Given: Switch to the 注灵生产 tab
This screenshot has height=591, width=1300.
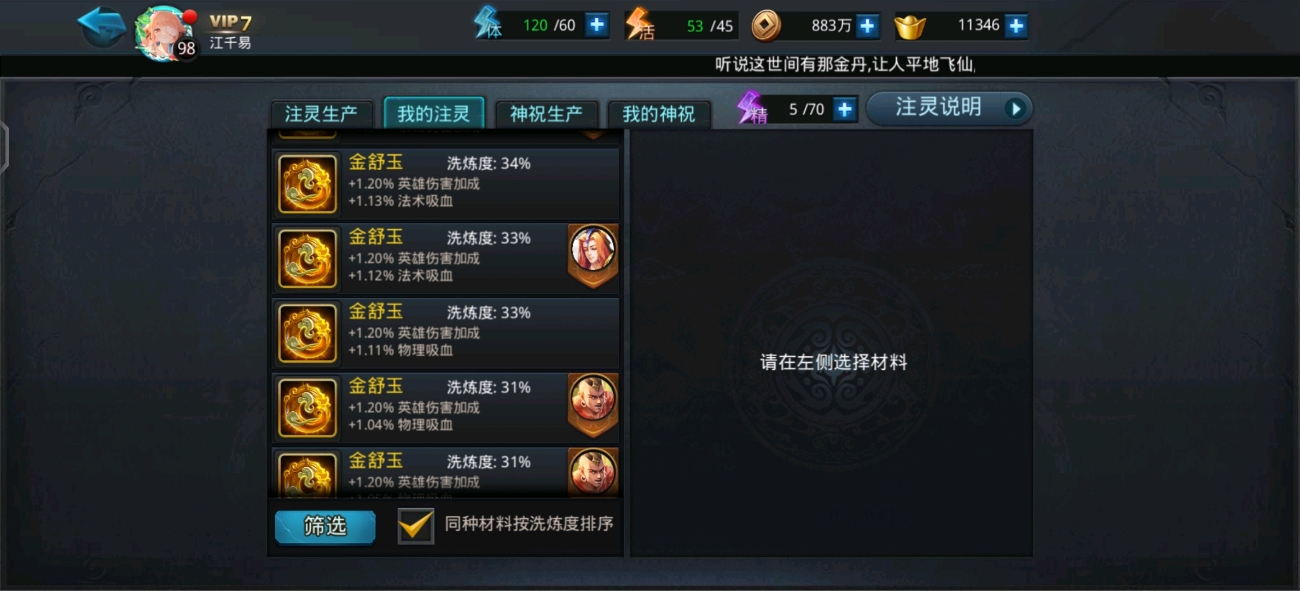Looking at the screenshot, I should 321,114.
